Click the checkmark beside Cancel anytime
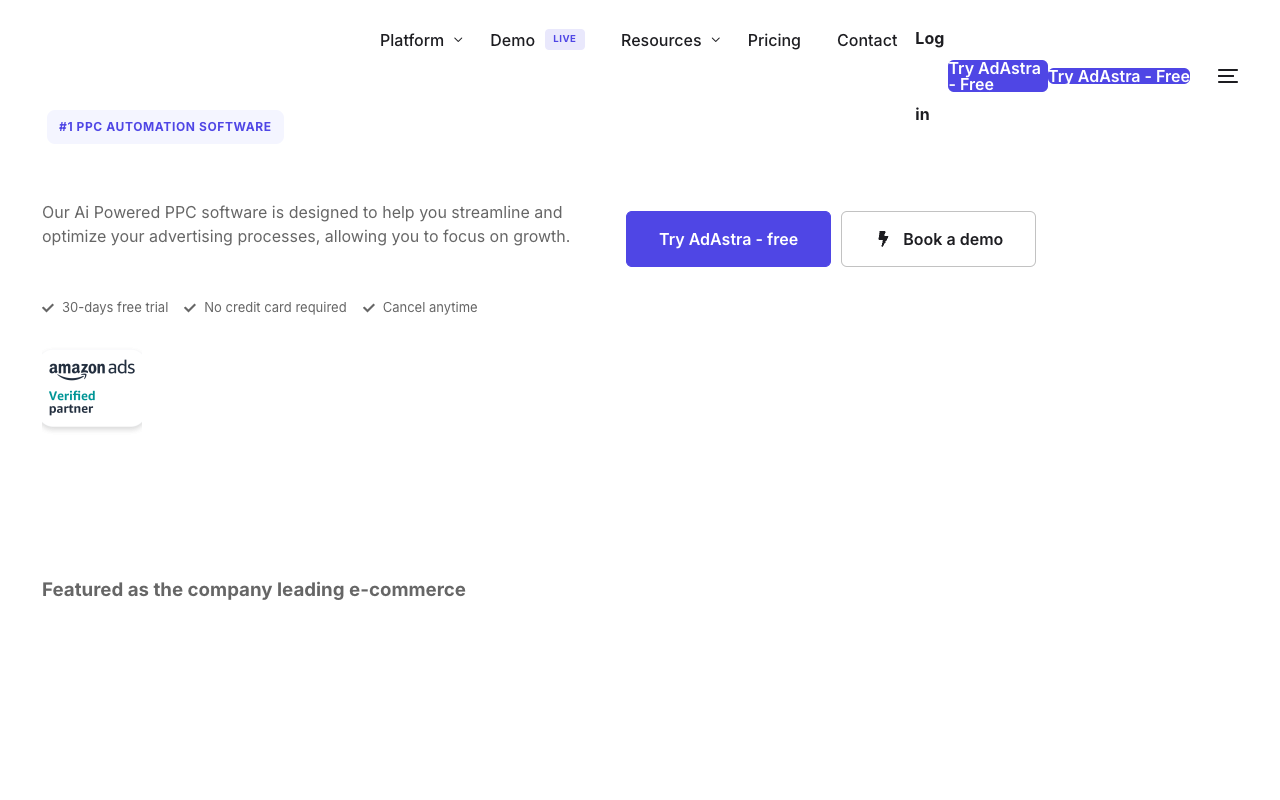Screen dimensions: 1280x800 click(x=369, y=308)
